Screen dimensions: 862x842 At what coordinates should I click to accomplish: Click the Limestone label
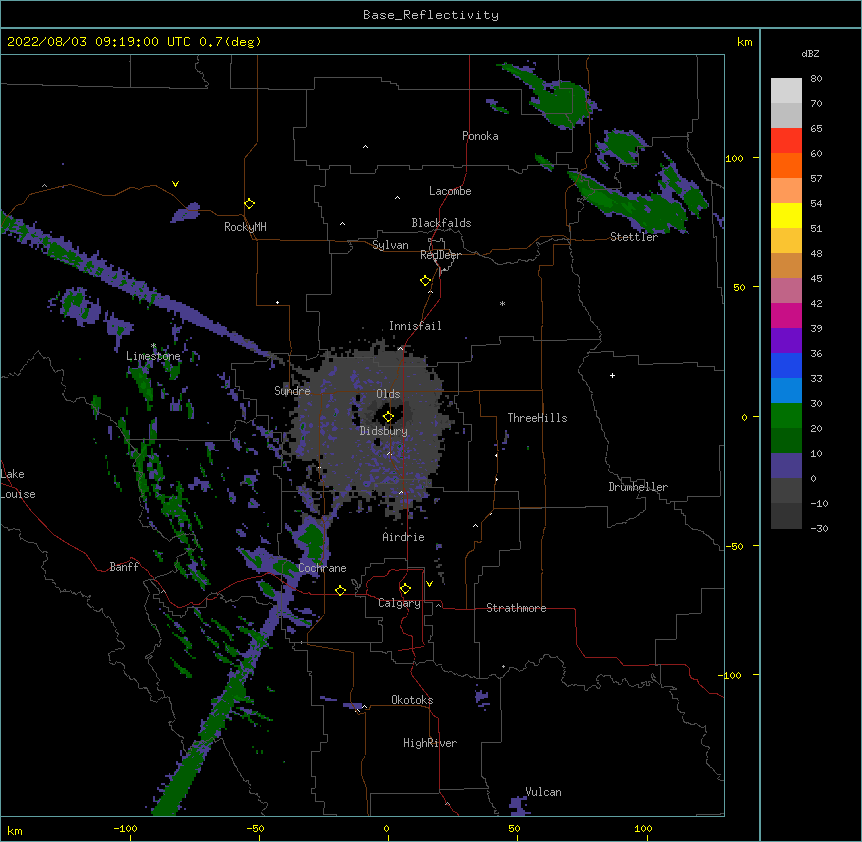click(x=153, y=356)
